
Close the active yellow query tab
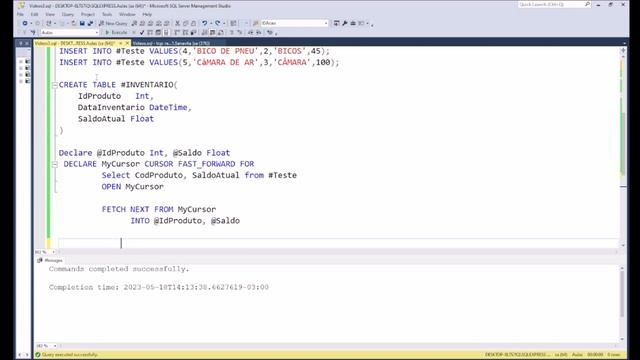coord(127,43)
